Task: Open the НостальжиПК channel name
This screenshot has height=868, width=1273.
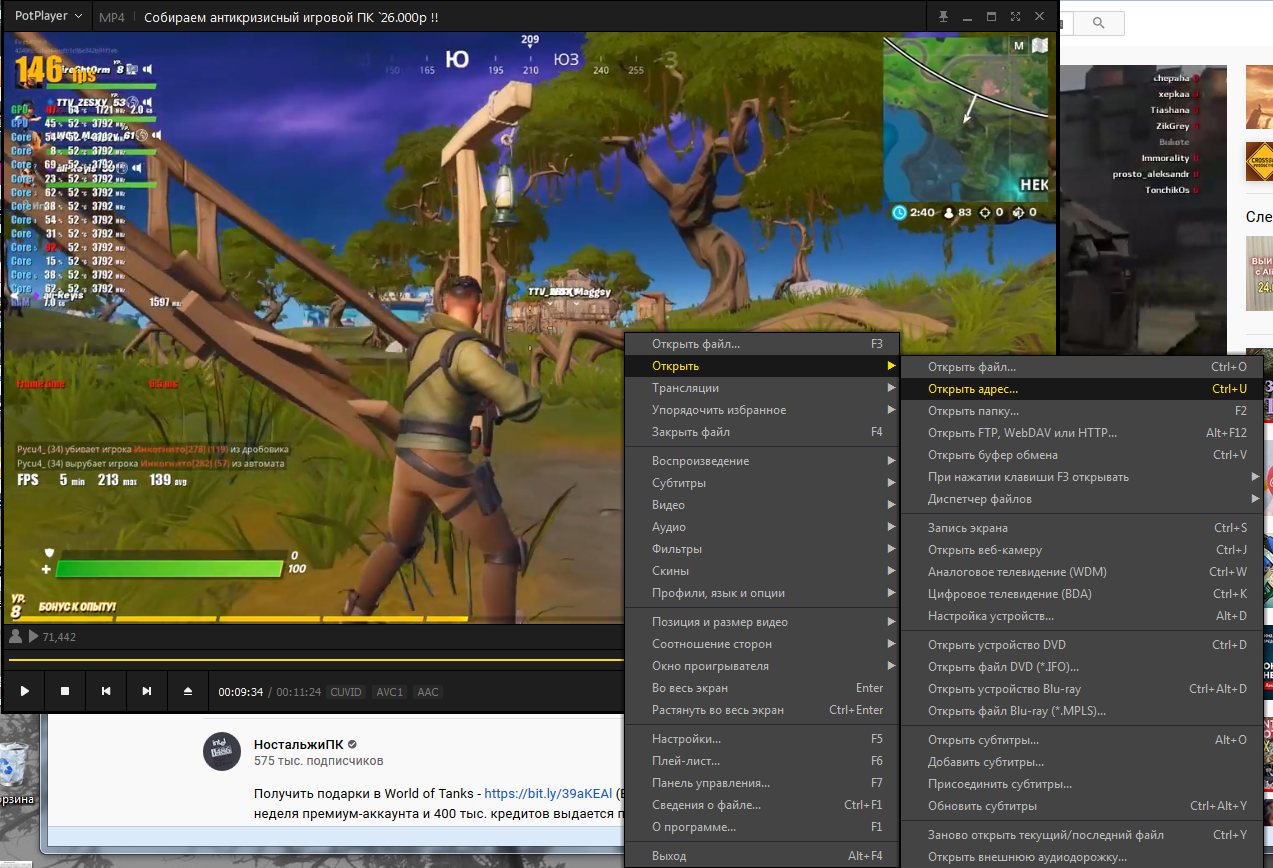Action: (x=298, y=745)
